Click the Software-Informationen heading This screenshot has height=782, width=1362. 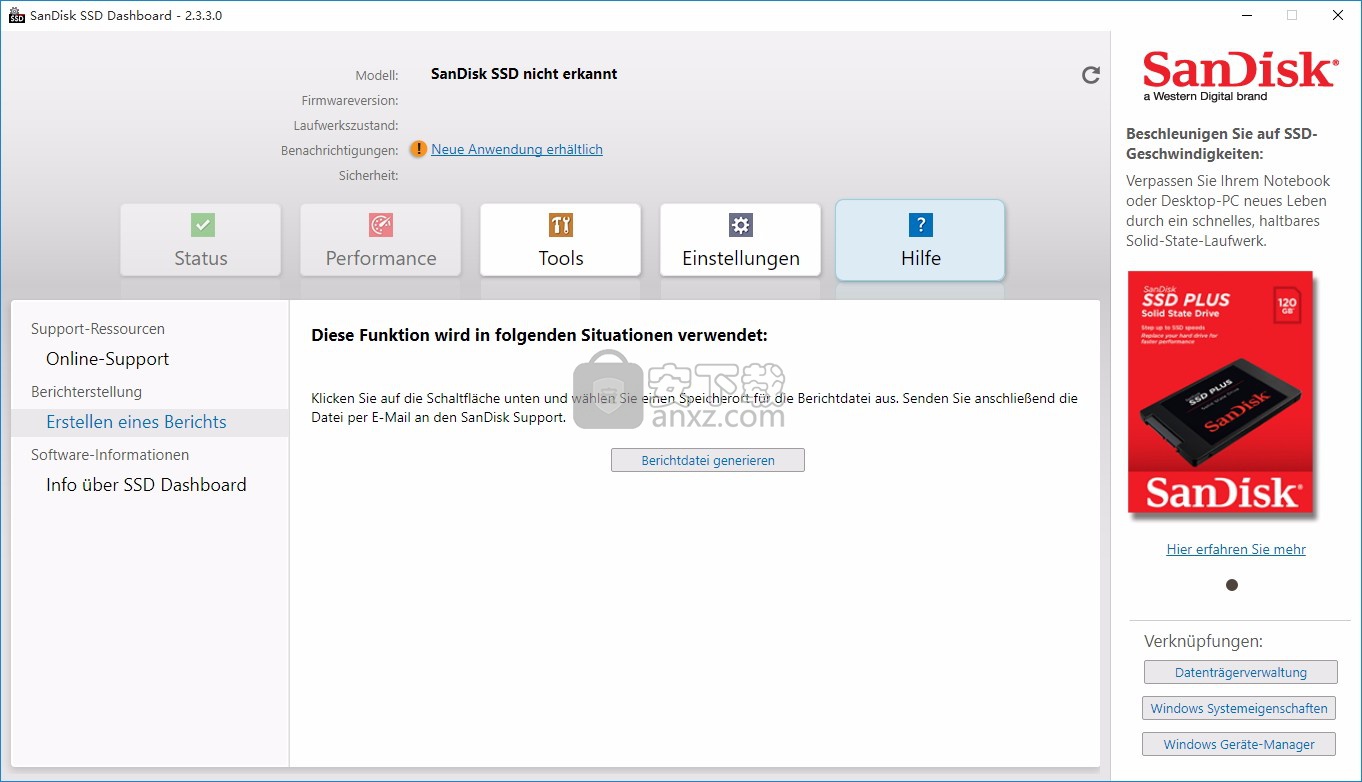(x=110, y=455)
